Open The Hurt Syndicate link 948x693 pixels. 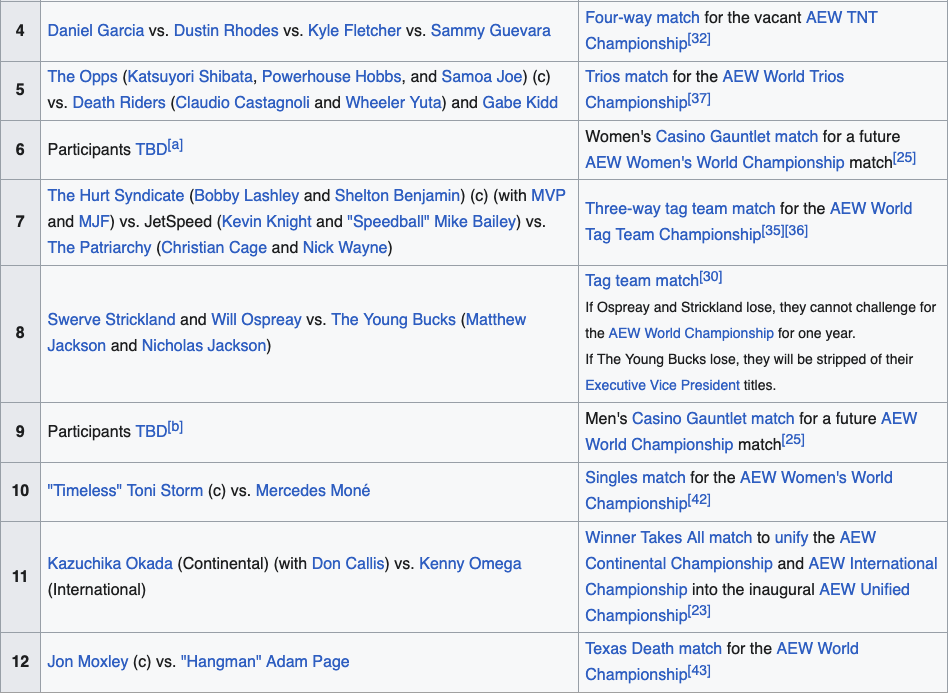pyautogui.click(x=115, y=196)
